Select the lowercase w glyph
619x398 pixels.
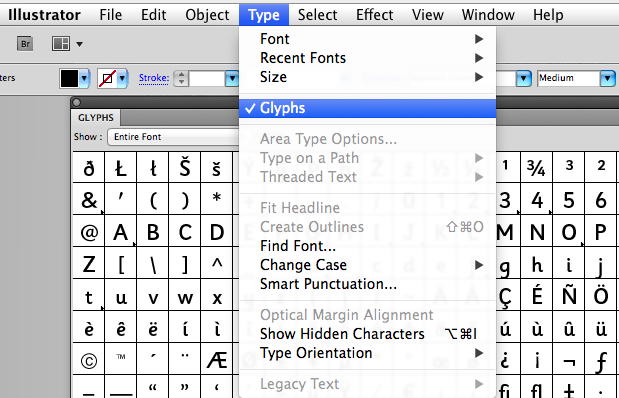pyautogui.click(x=185, y=295)
